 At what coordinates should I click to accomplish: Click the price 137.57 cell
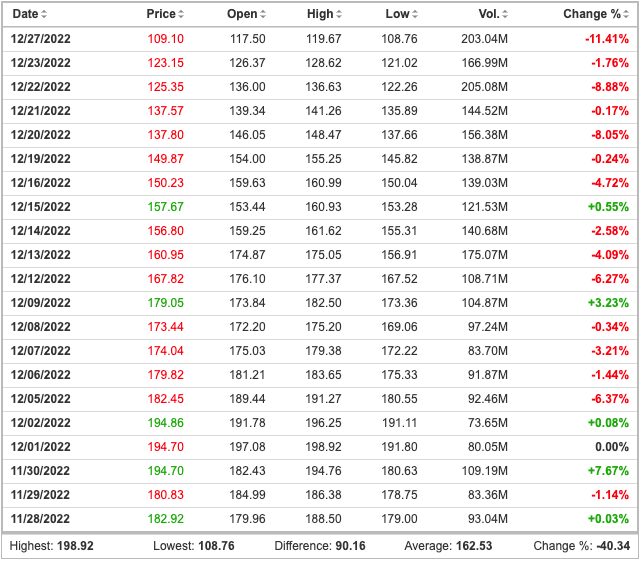click(x=166, y=111)
